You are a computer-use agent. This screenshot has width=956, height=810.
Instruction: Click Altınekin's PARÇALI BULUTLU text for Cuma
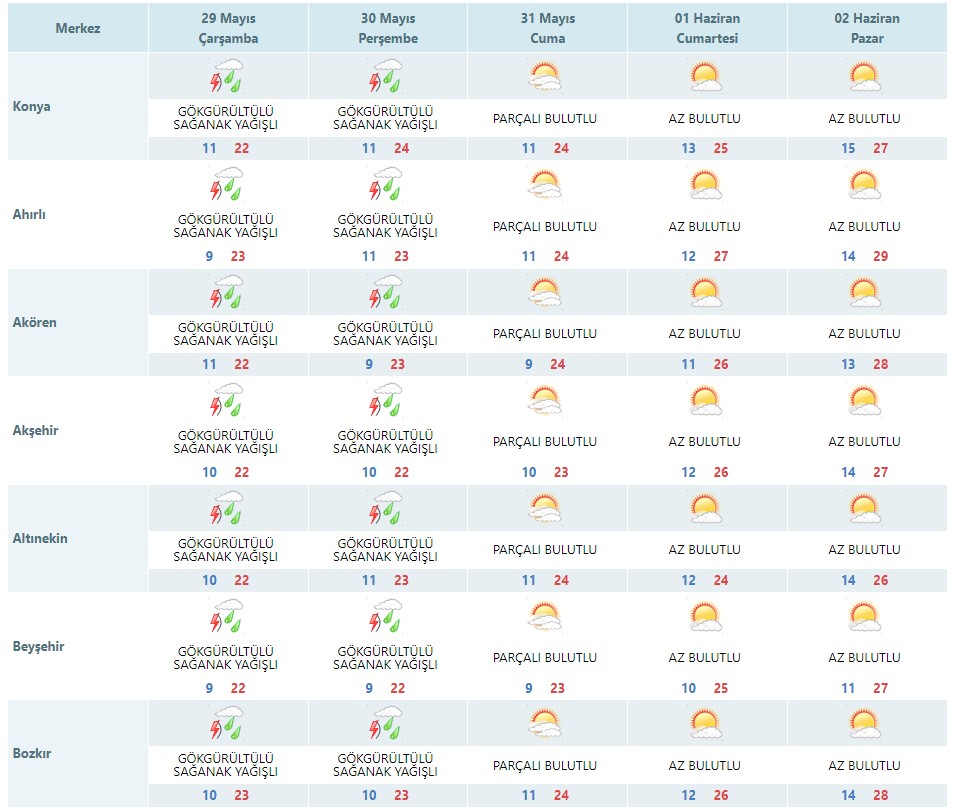pyautogui.click(x=545, y=550)
